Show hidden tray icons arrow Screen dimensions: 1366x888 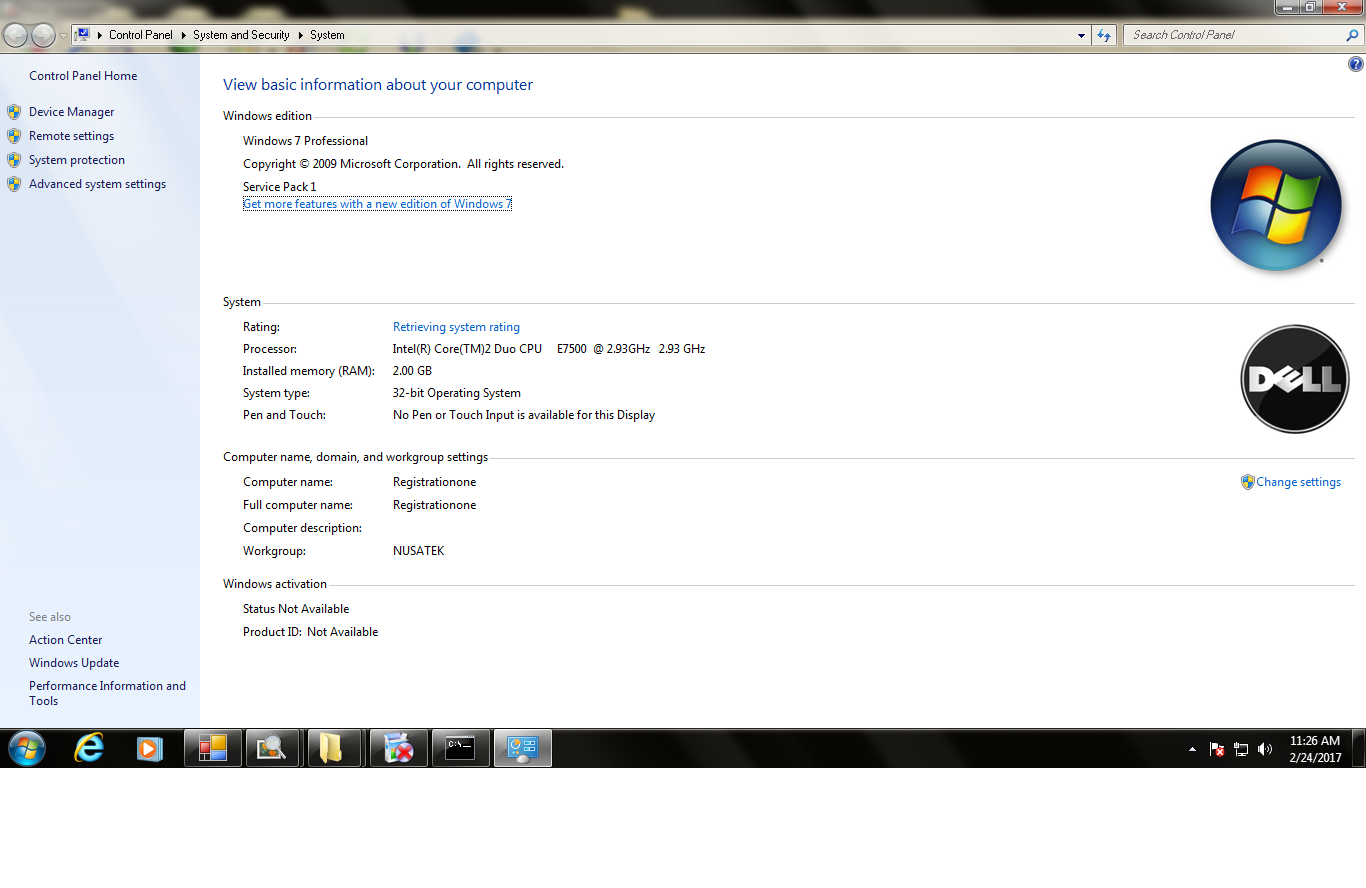(x=1192, y=749)
